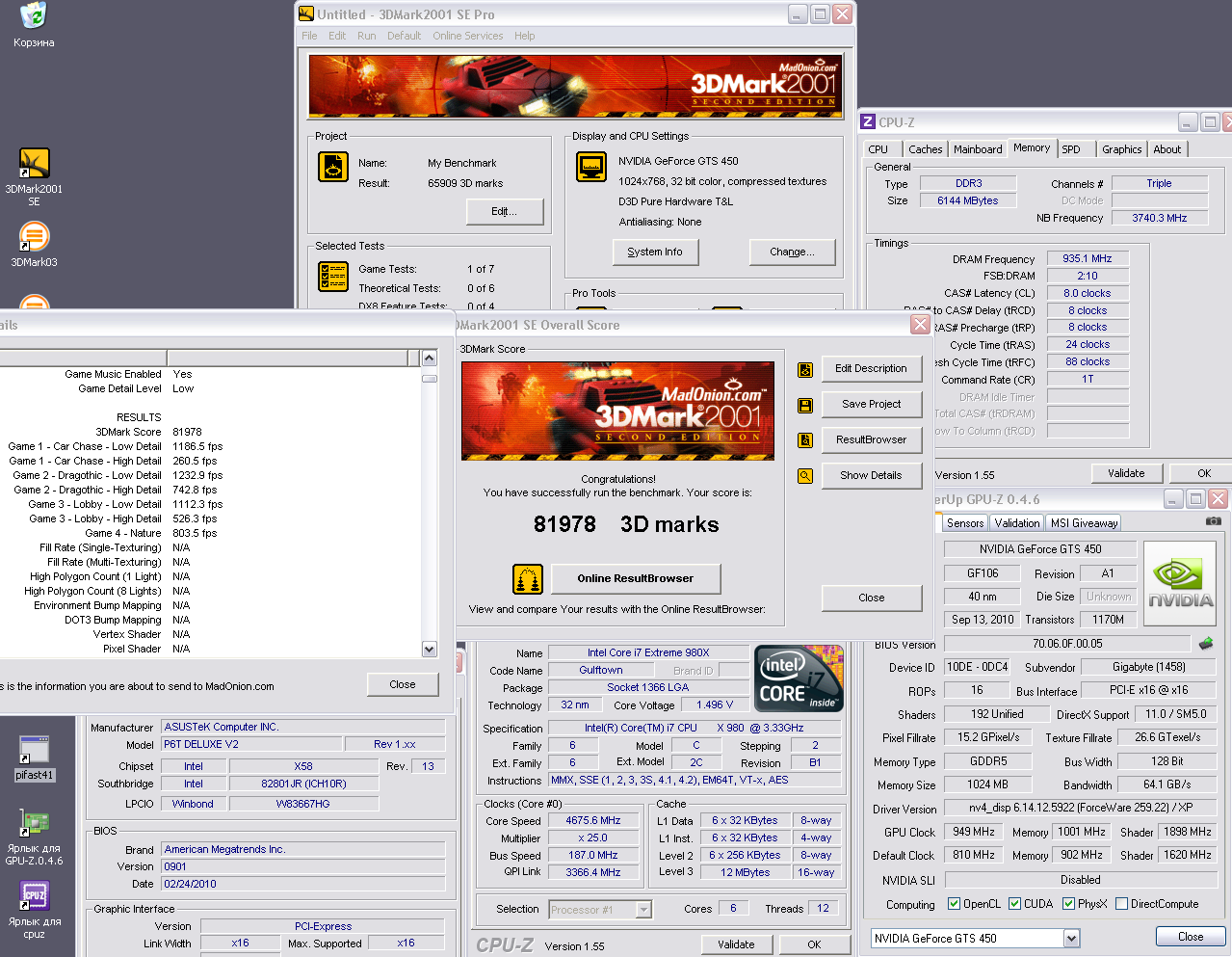Toggle the PhysX checkbox

(1068, 904)
